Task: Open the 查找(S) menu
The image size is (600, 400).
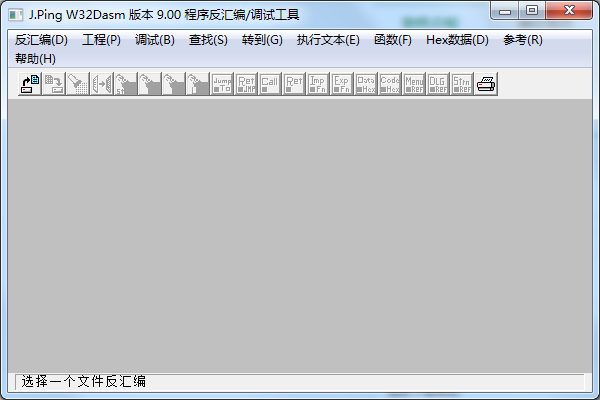Action: click(x=208, y=40)
